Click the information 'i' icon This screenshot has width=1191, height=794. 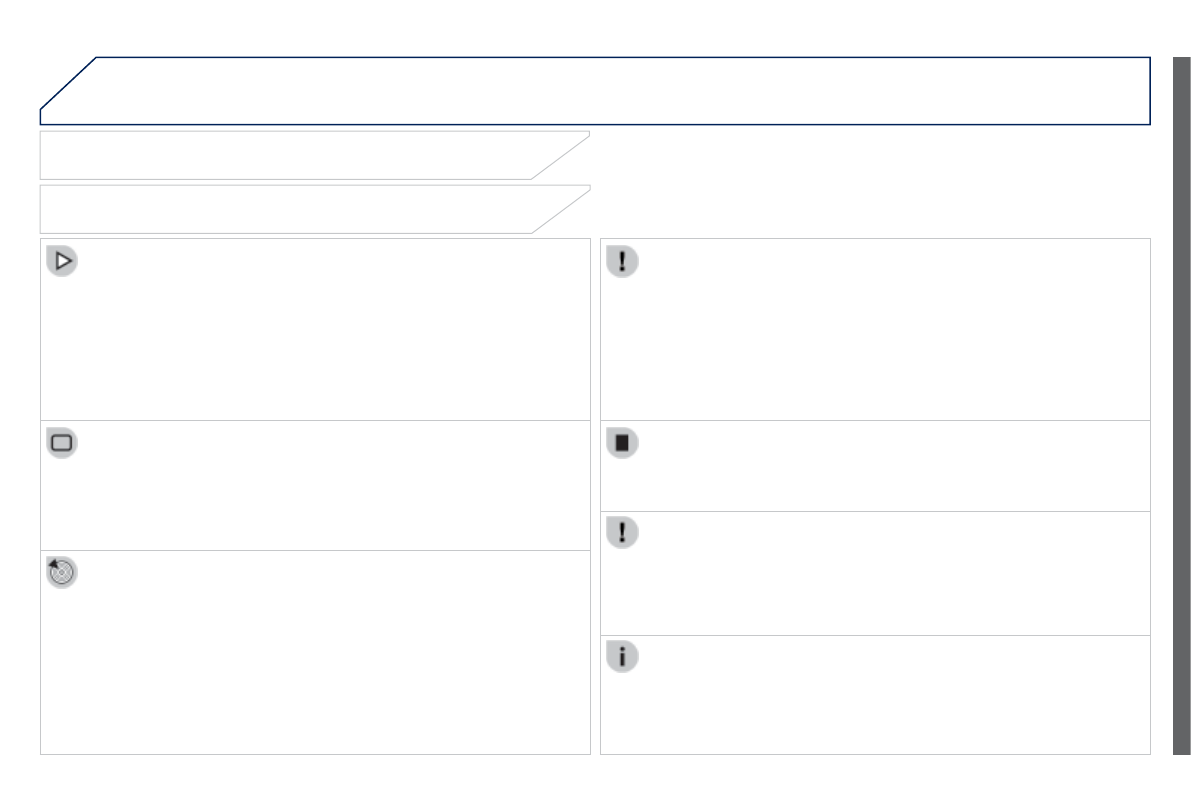[622, 657]
